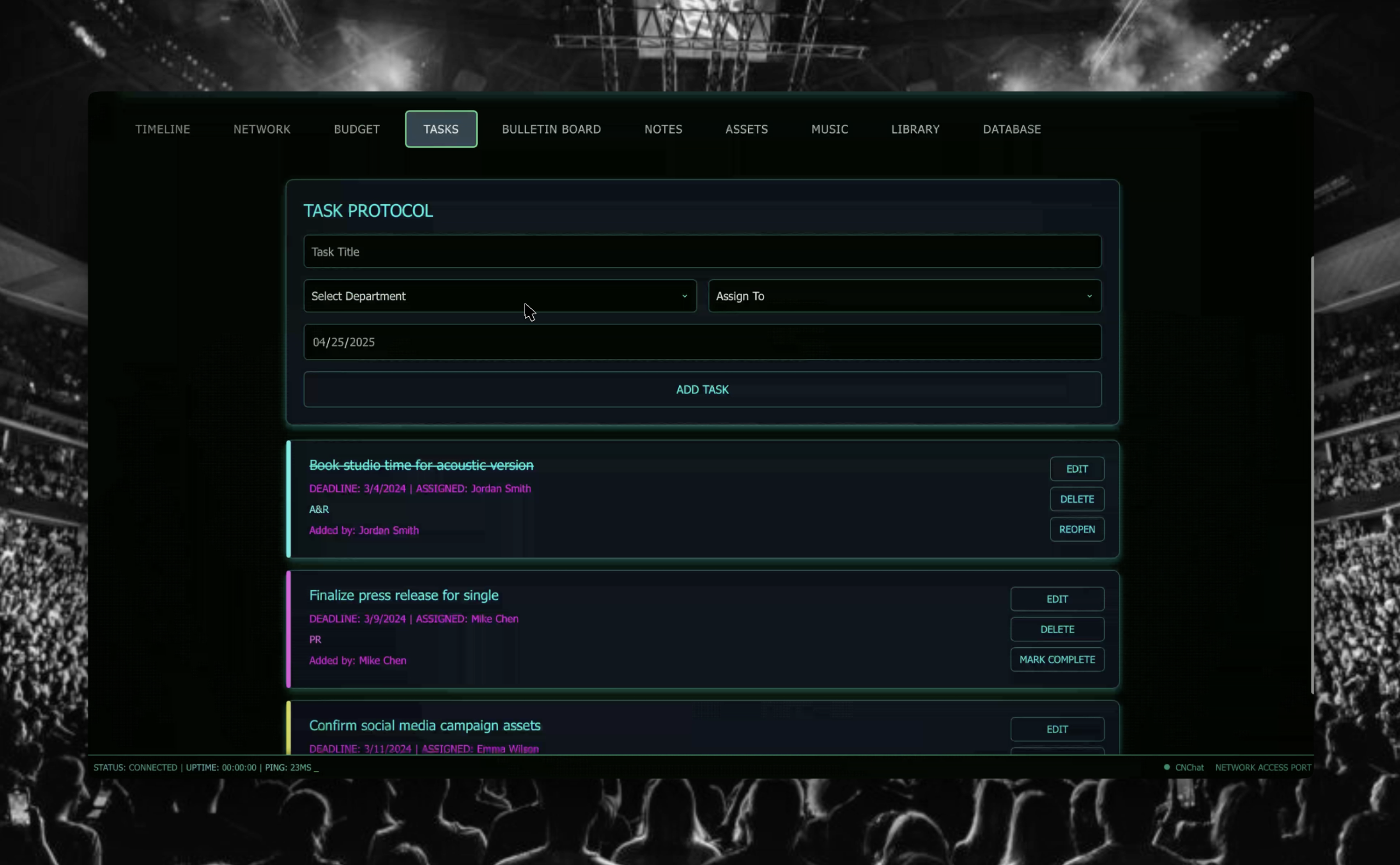The image size is (1400, 865).
Task: Open the Timeline tab
Action: tap(162, 129)
